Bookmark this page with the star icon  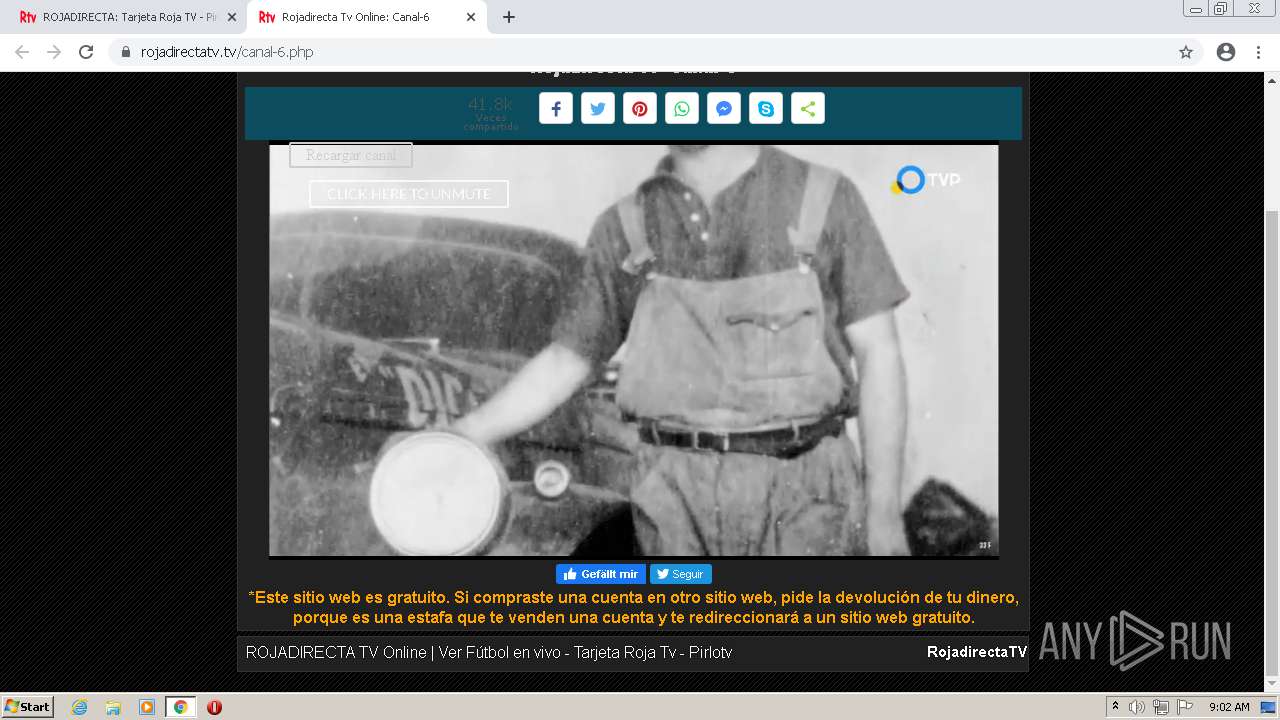tap(1186, 52)
